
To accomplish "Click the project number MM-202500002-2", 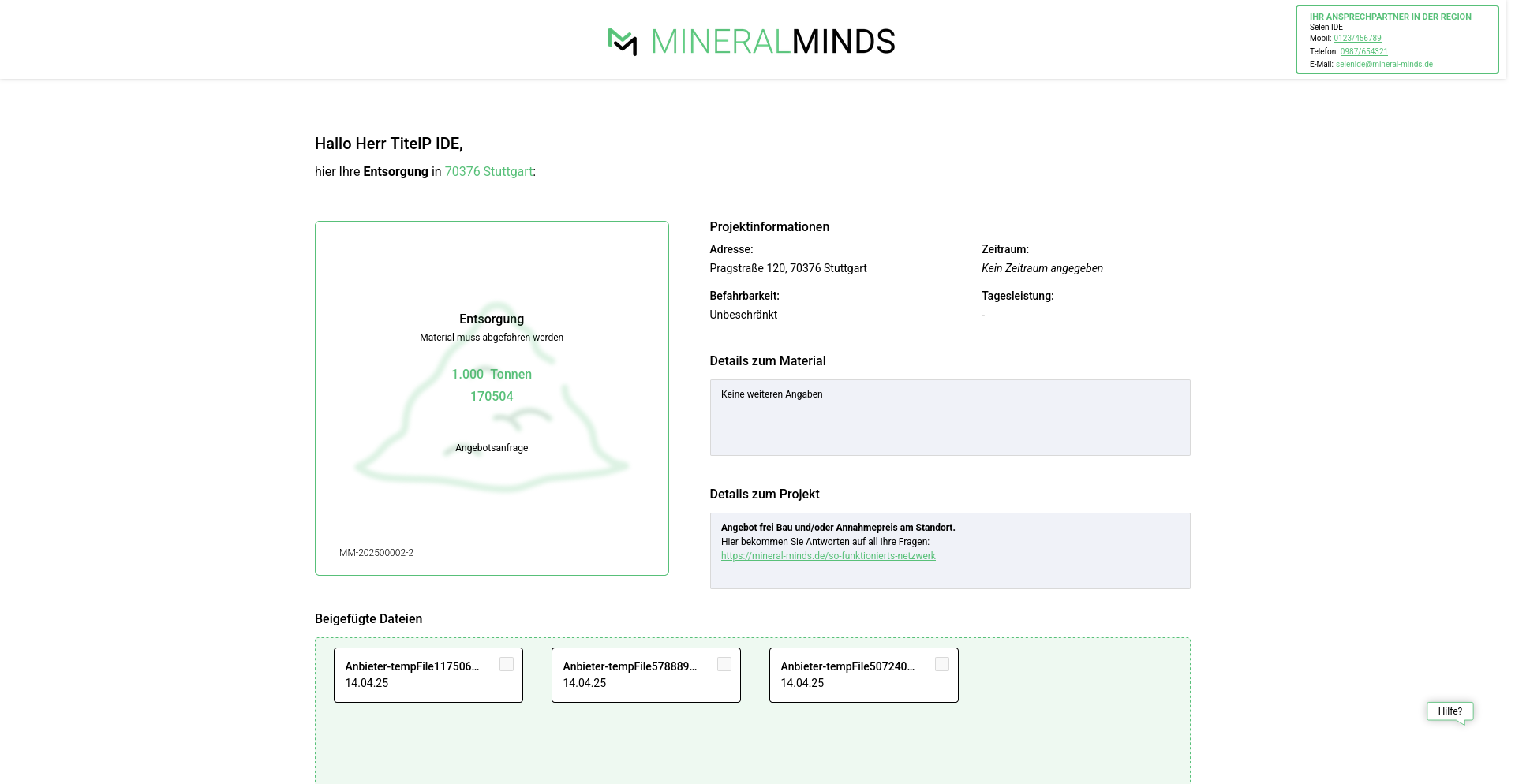I will click(x=376, y=553).
